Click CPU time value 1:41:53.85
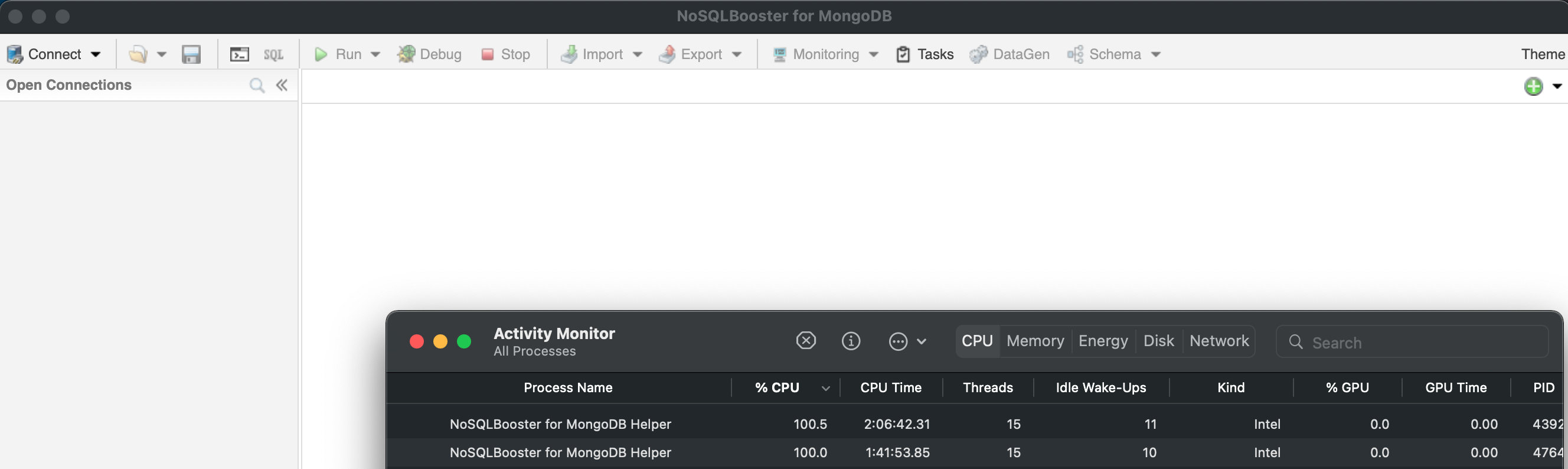 click(897, 452)
